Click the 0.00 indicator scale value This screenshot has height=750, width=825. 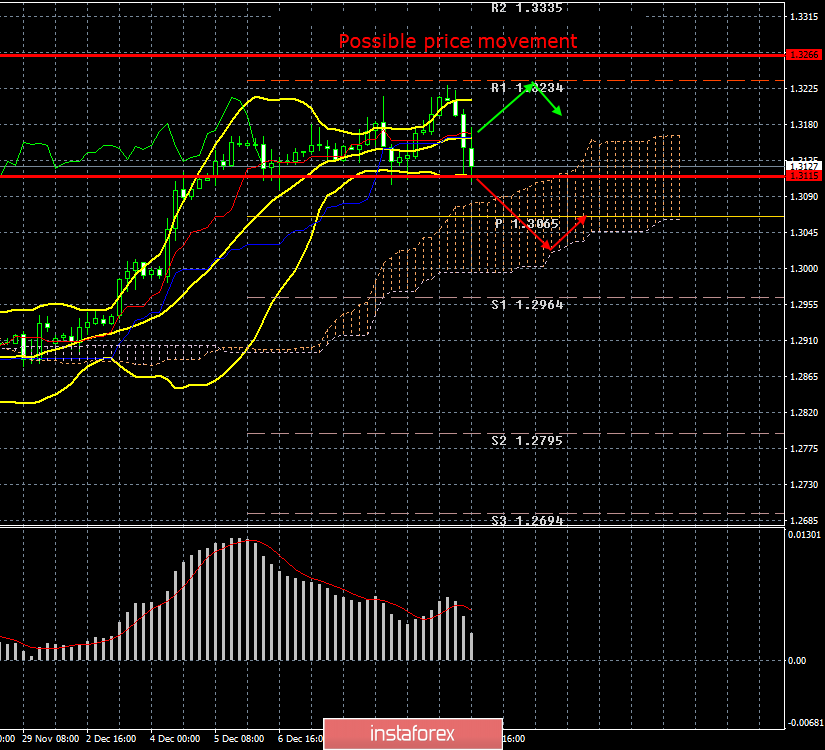click(x=798, y=661)
